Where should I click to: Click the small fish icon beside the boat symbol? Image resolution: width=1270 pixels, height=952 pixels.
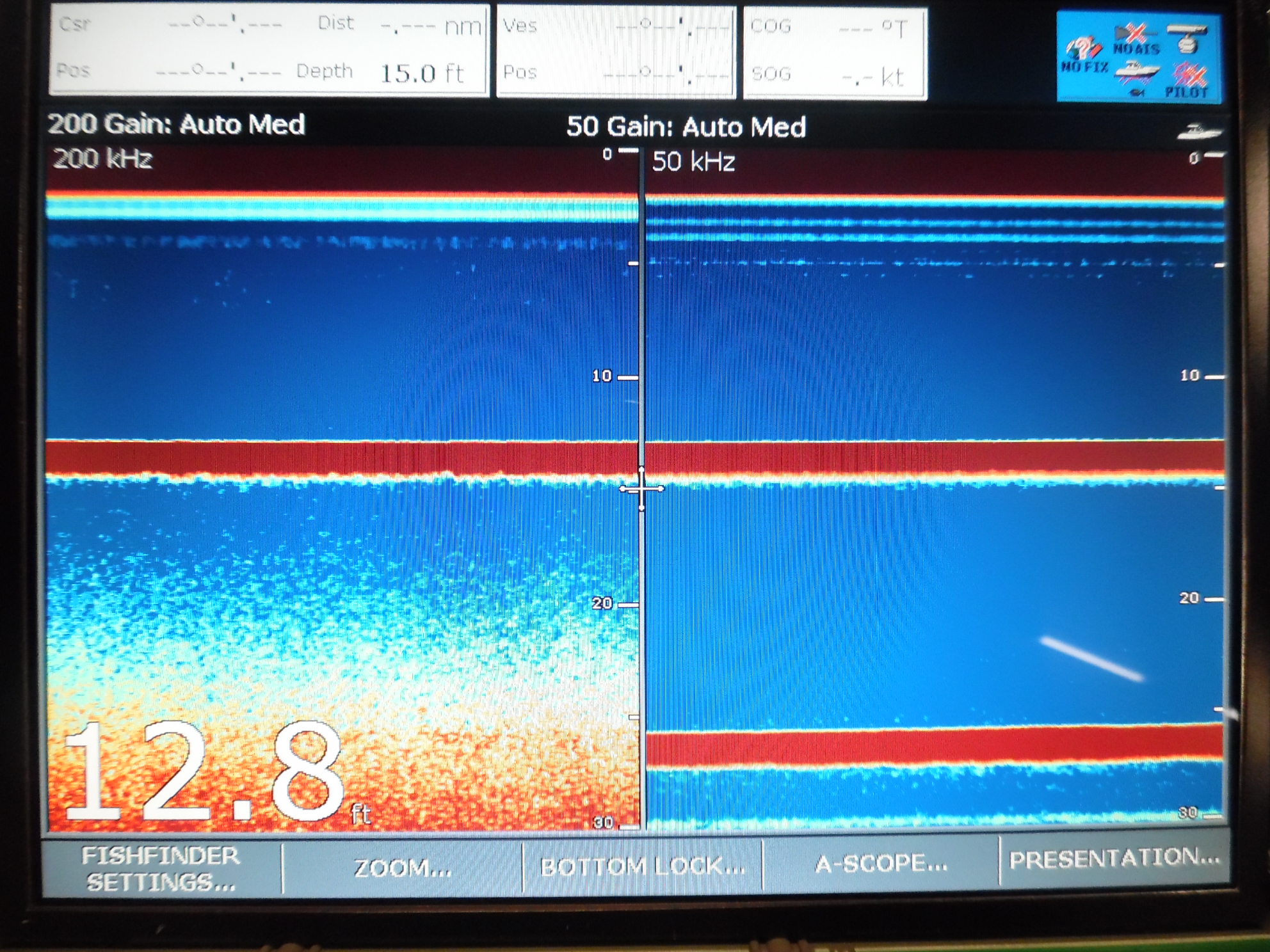[x=1136, y=93]
